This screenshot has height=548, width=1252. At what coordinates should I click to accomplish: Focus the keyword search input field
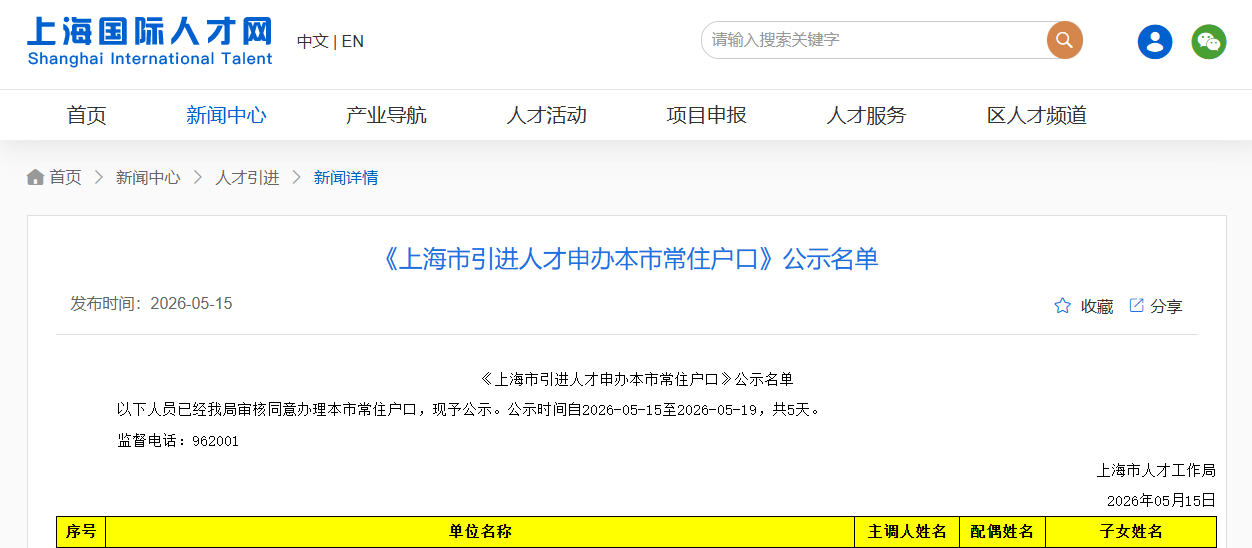pos(875,40)
